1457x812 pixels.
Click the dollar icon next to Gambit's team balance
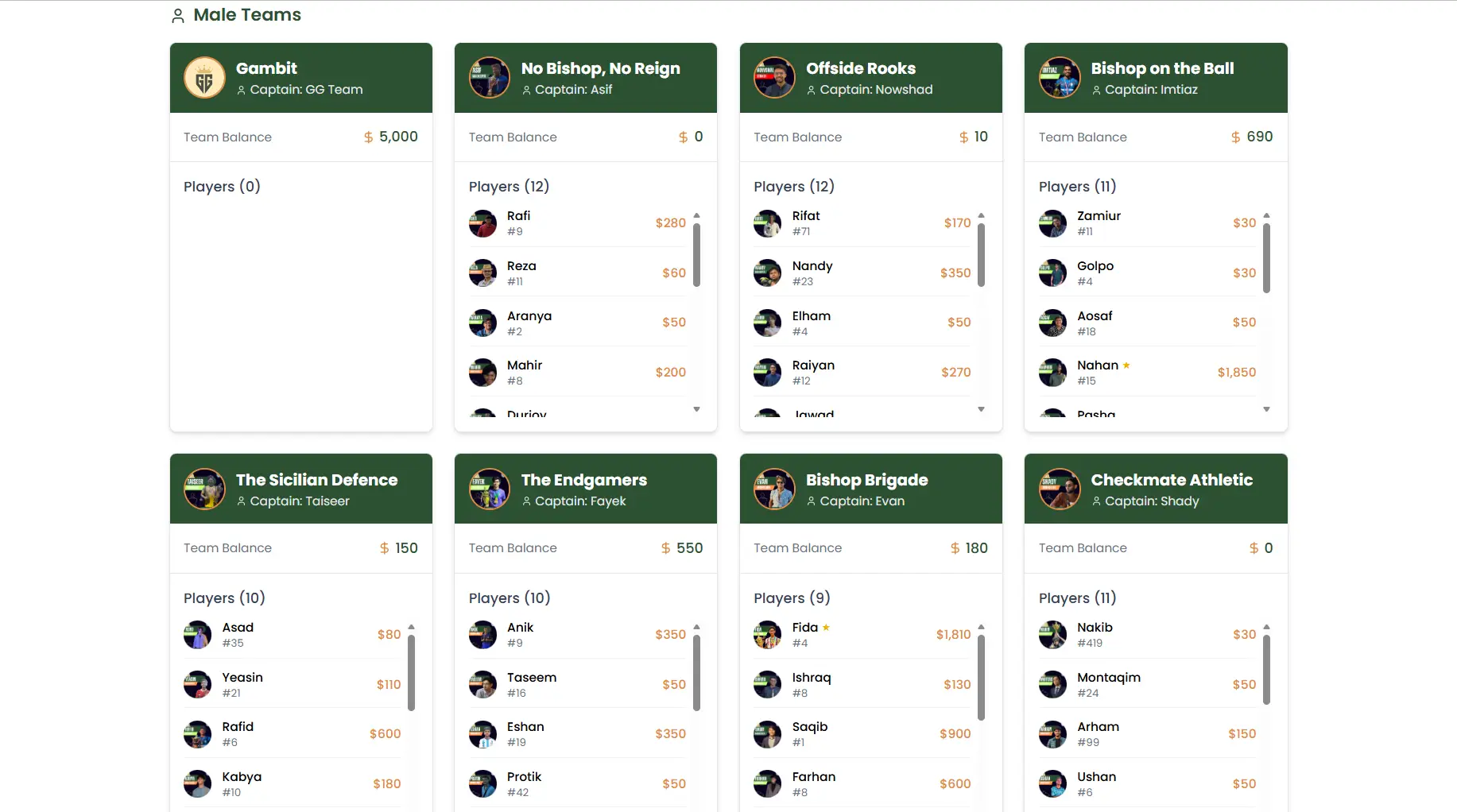tap(368, 137)
